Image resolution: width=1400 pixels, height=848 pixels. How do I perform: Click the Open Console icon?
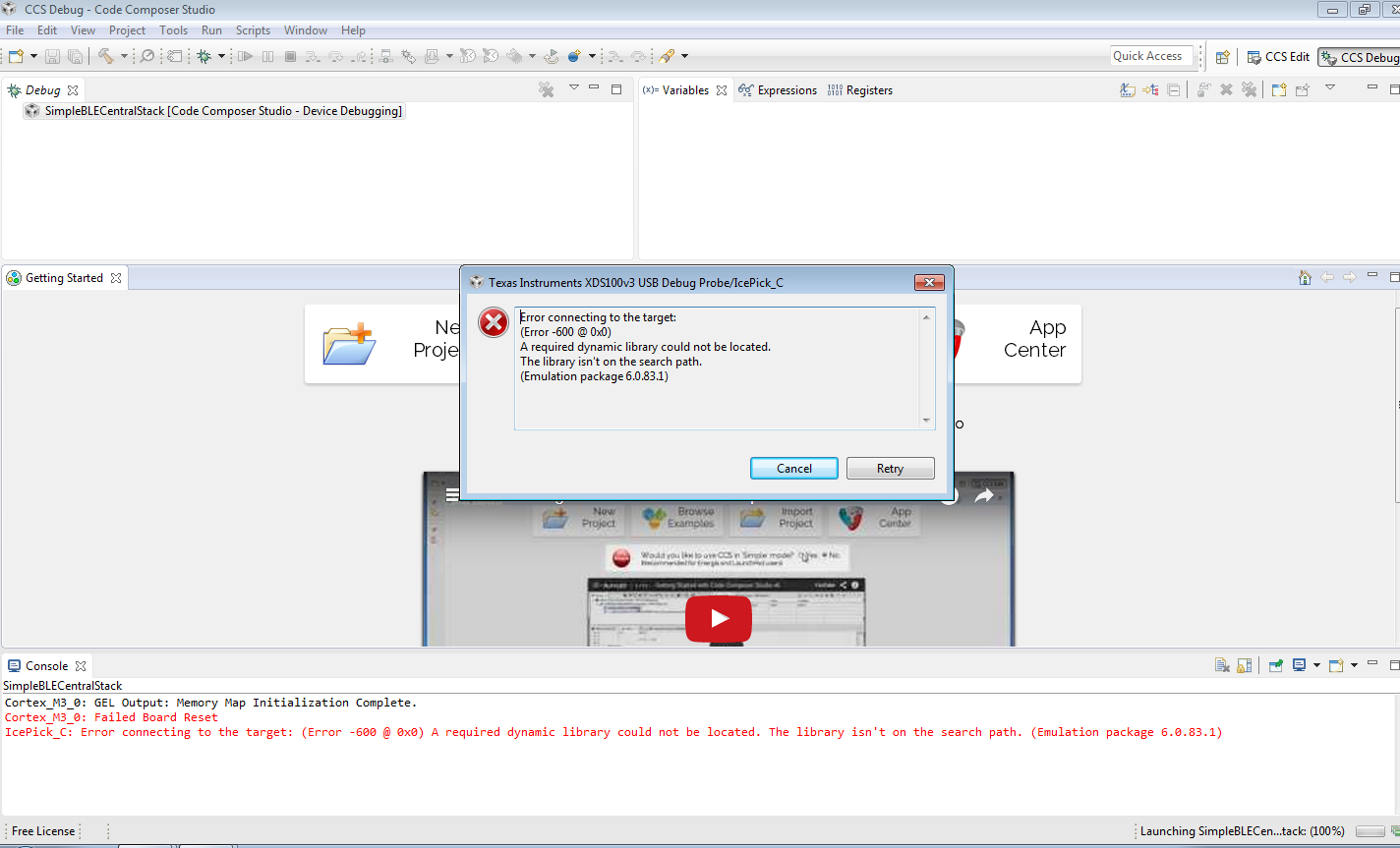tap(1336, 665)
